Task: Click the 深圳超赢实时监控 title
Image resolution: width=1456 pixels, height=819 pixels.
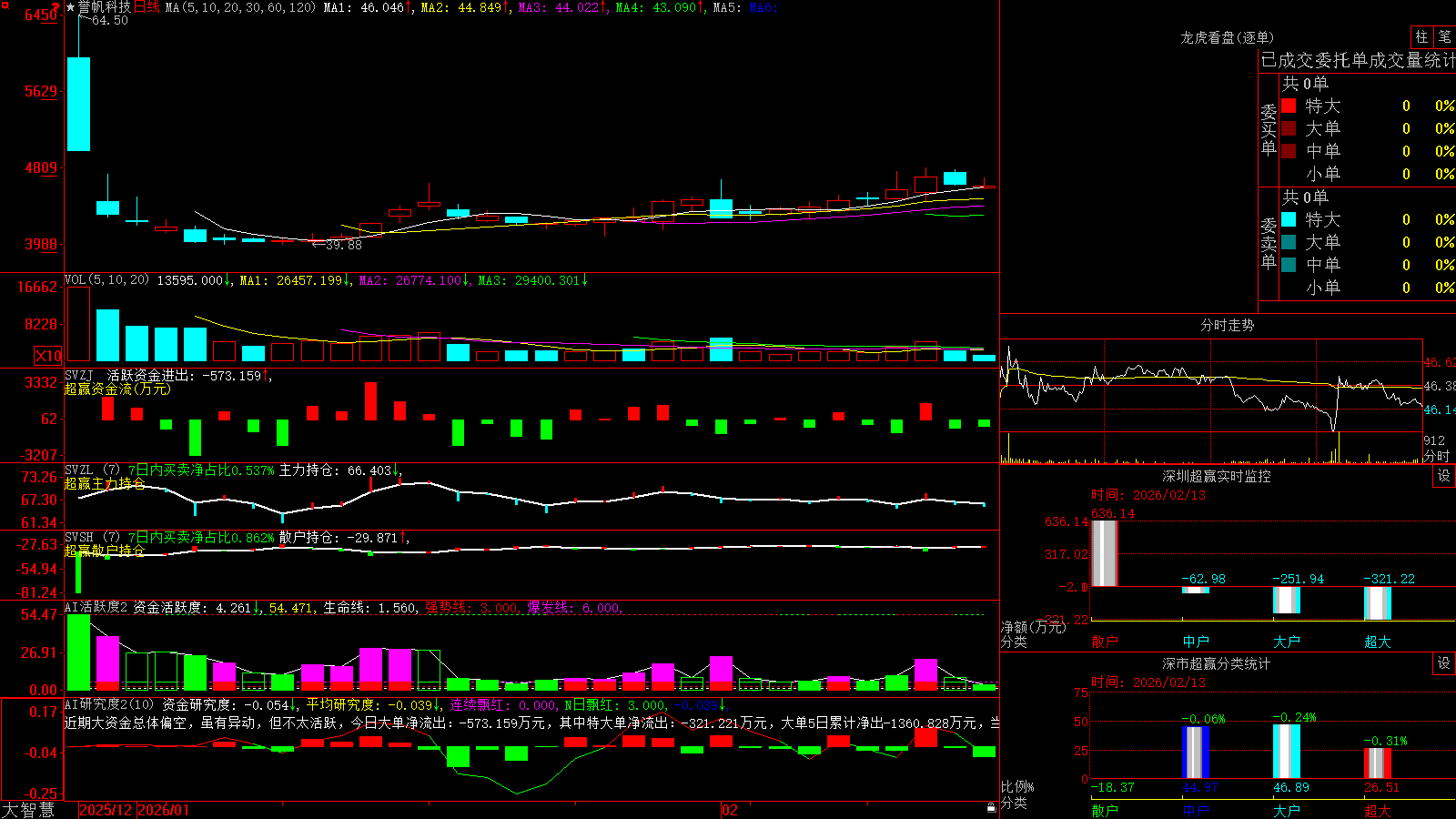Action: pos(1216,476)
